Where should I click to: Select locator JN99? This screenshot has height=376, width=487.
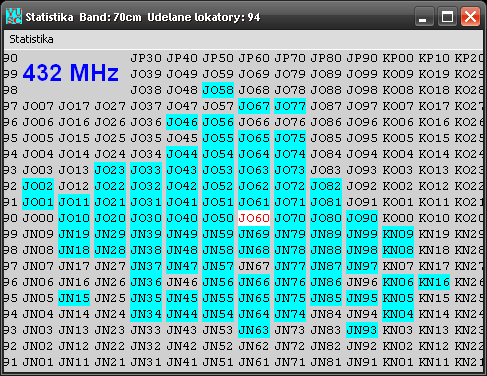point(362,234)
